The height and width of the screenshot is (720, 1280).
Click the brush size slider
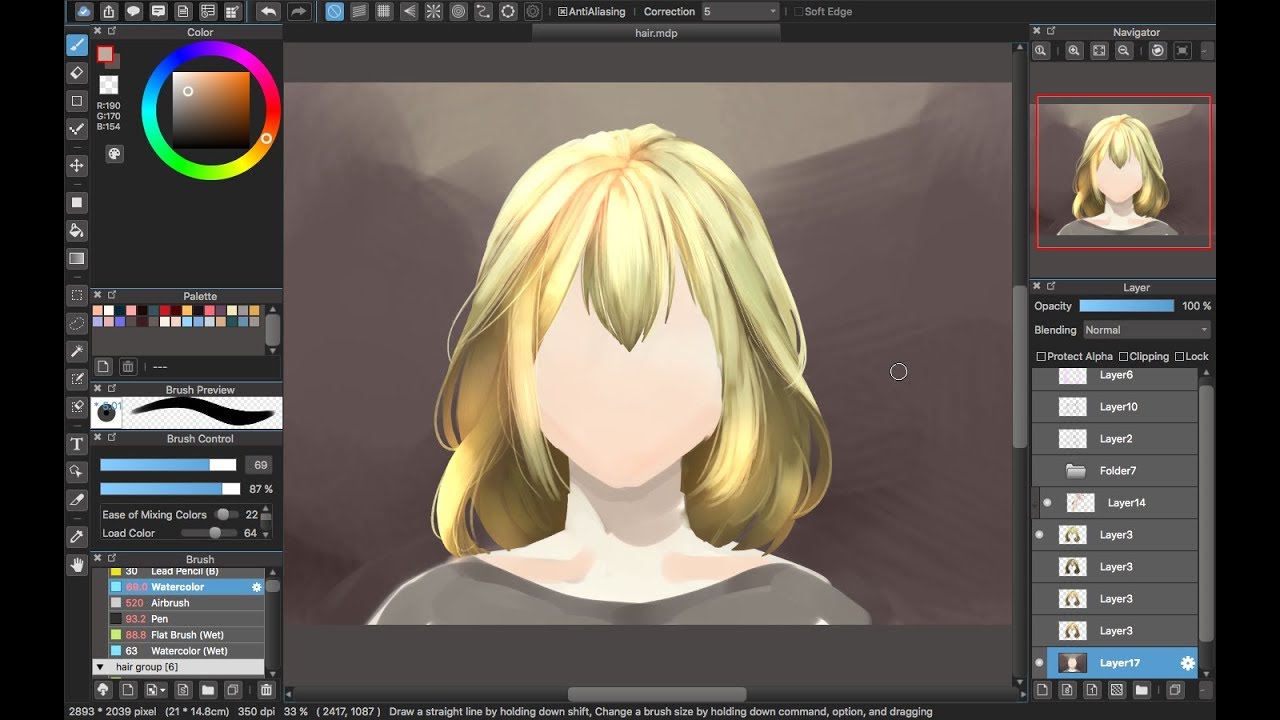click(168, 465)
